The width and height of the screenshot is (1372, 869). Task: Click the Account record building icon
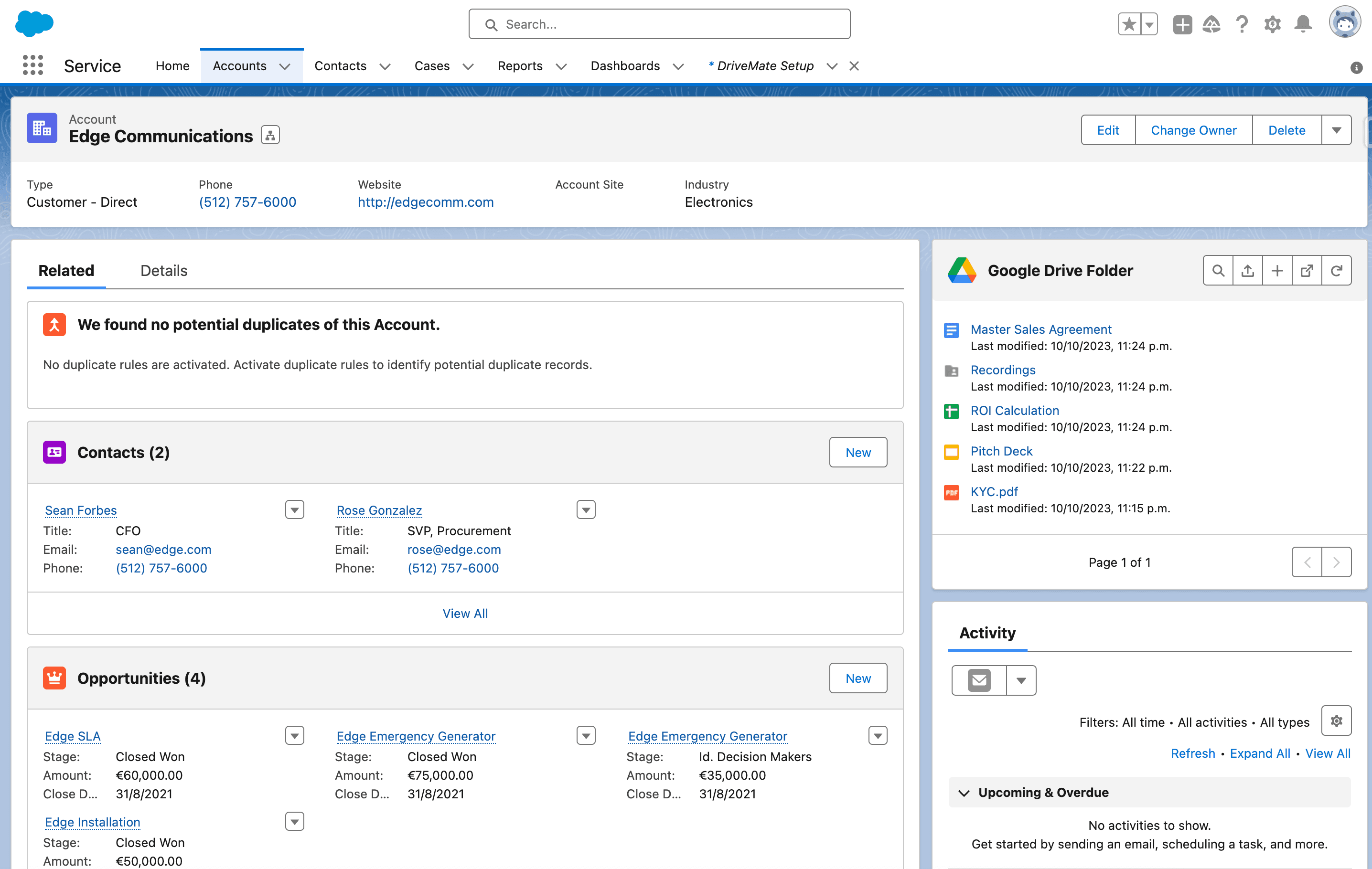point(42,128)
